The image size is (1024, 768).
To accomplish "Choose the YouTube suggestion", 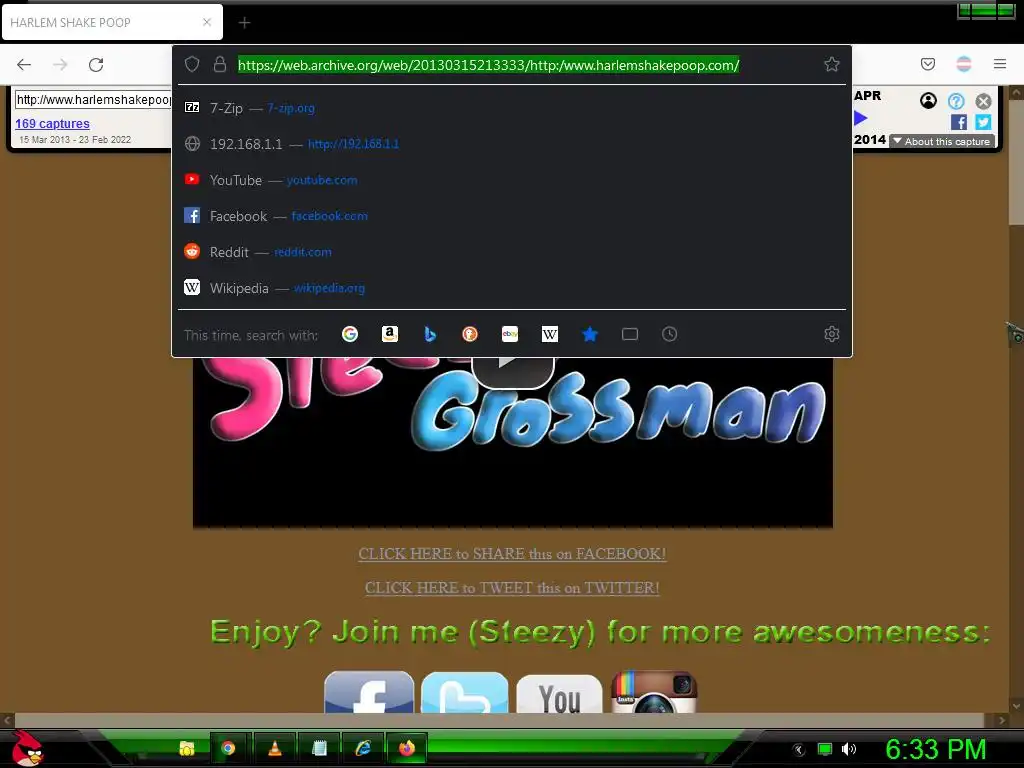I will pyautogui.click(x=512, y=180).
